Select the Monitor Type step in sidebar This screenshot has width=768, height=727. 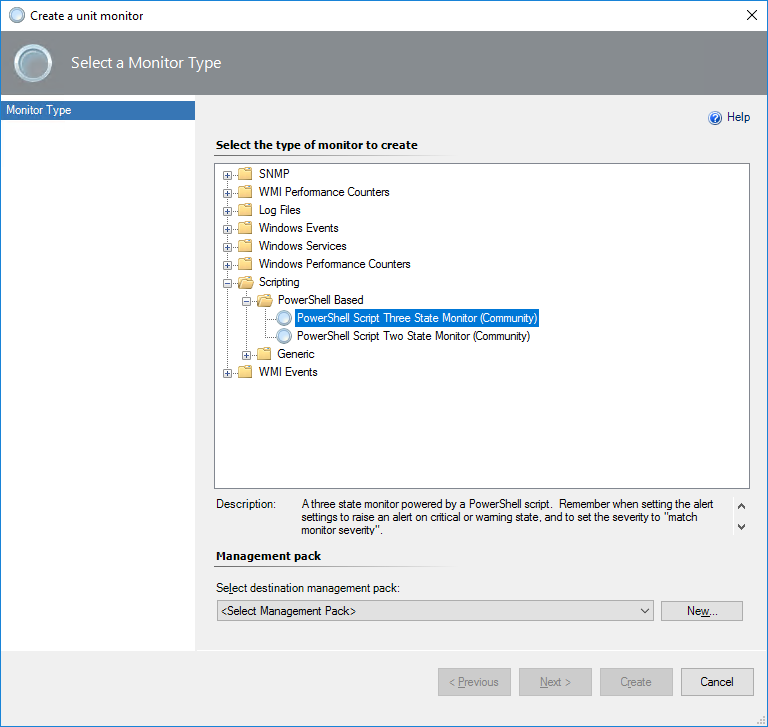[98, 110]
